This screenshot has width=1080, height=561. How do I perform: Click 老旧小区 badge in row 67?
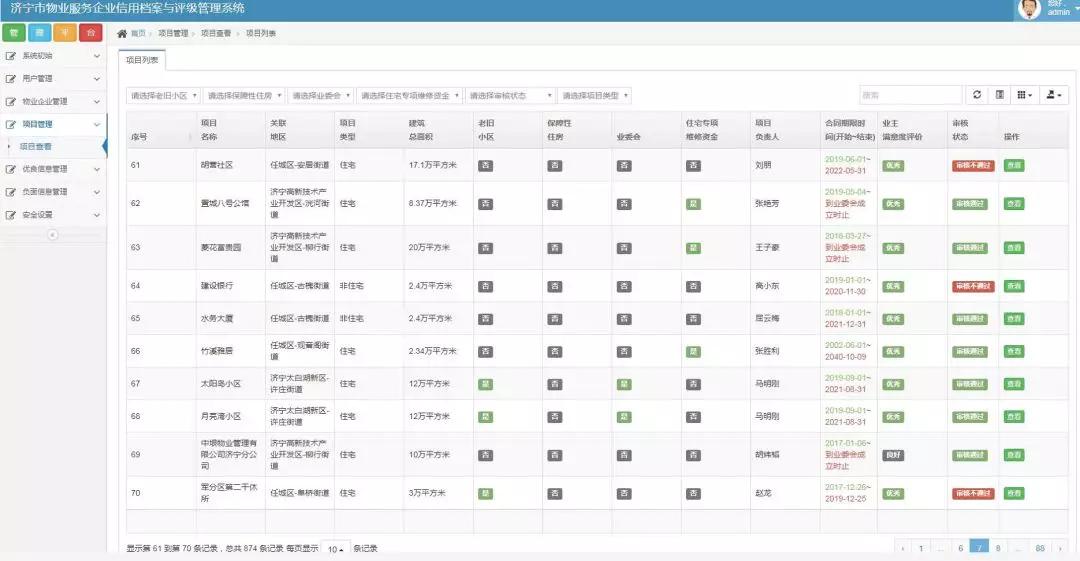tap(486, 384)
